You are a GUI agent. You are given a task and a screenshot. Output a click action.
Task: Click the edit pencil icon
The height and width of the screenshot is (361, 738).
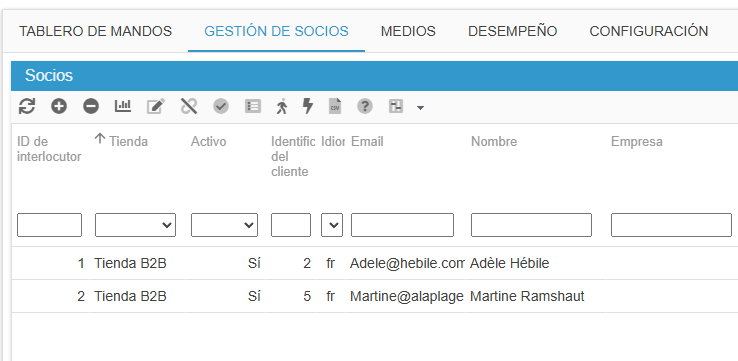click(155, 106)
